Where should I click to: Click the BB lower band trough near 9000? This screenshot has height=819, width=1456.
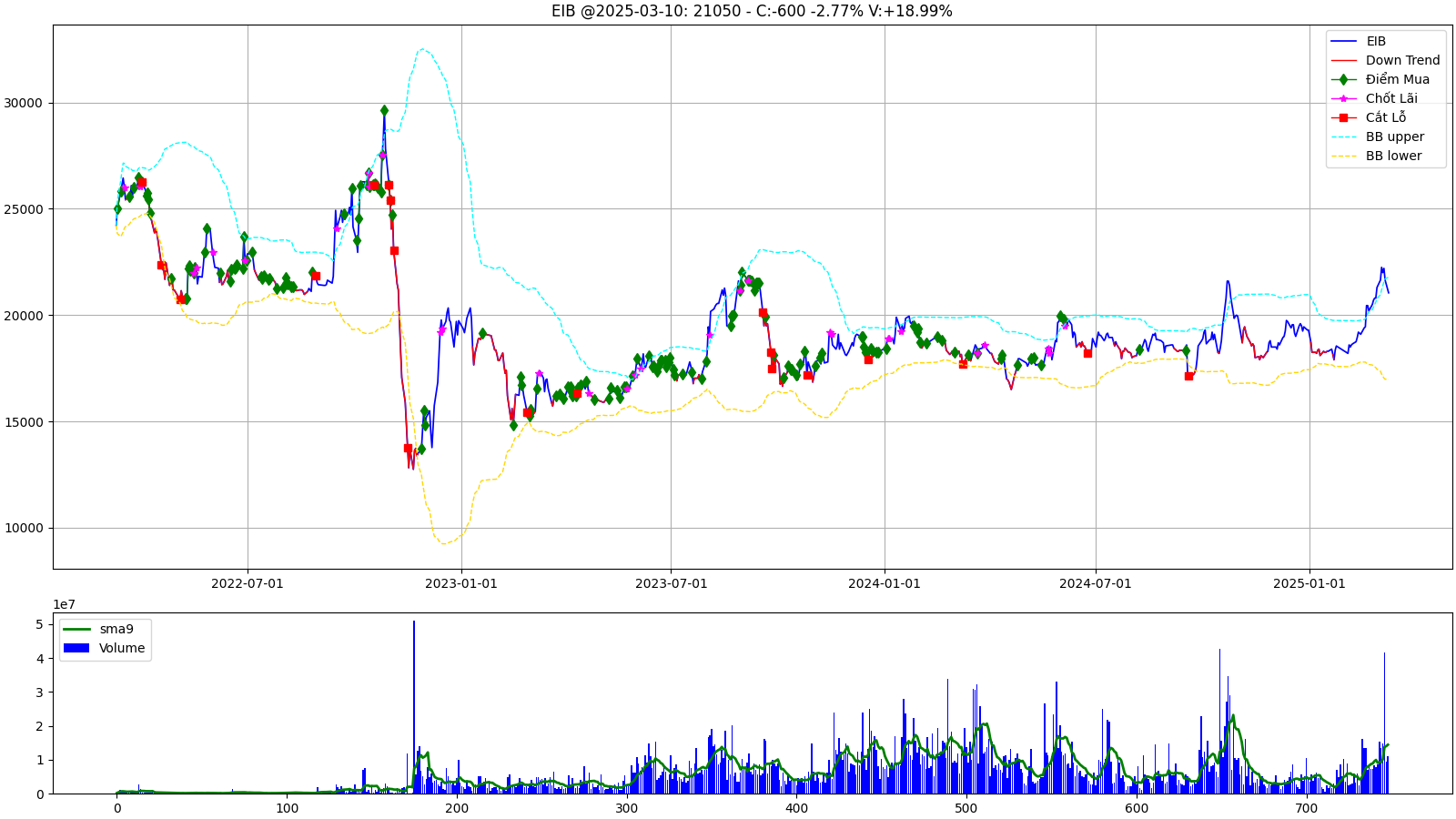[x=444, y=542]
